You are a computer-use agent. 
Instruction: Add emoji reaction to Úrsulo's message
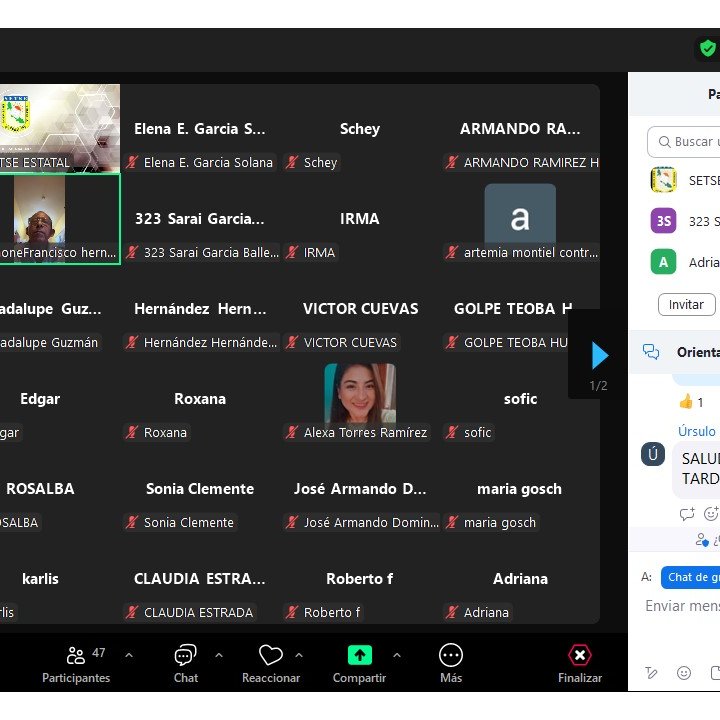tap(710, 514)
